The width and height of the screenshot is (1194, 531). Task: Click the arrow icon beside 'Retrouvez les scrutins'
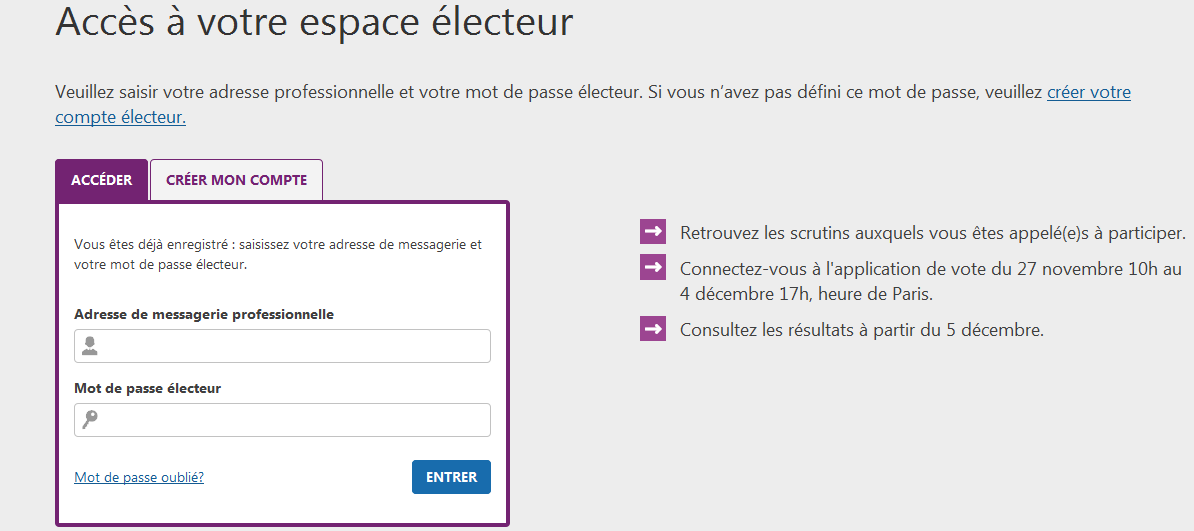tap(653, 232)
